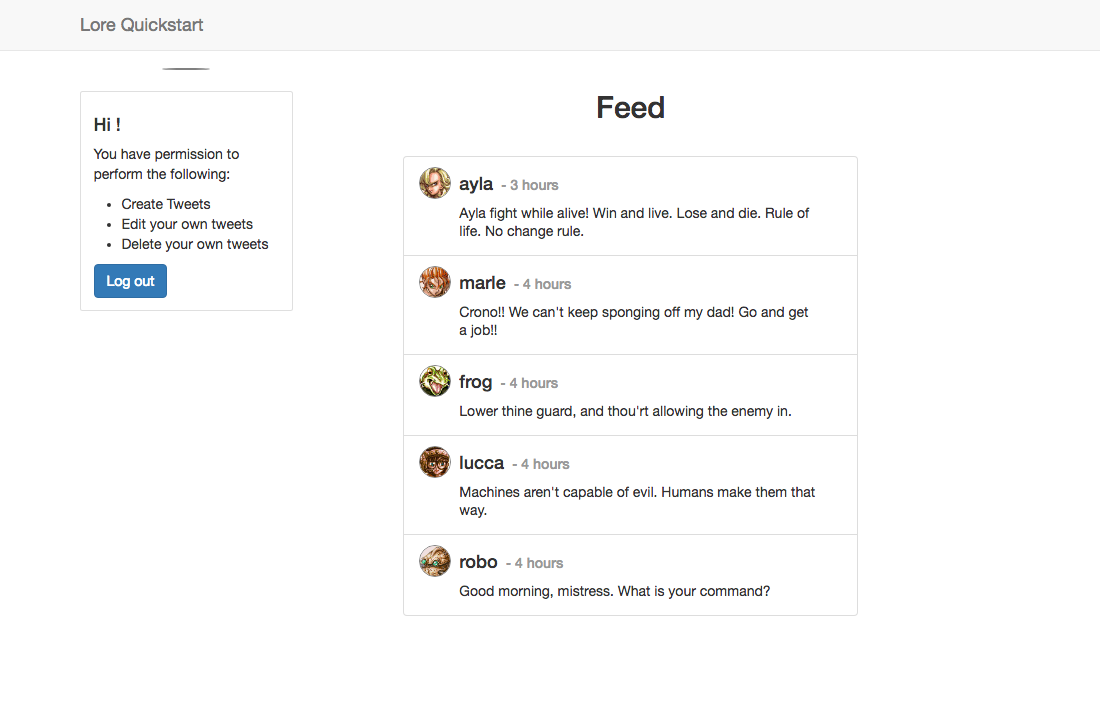Select the ayla username heading
Screen dimensions: 1100x706
click(476, 184)
